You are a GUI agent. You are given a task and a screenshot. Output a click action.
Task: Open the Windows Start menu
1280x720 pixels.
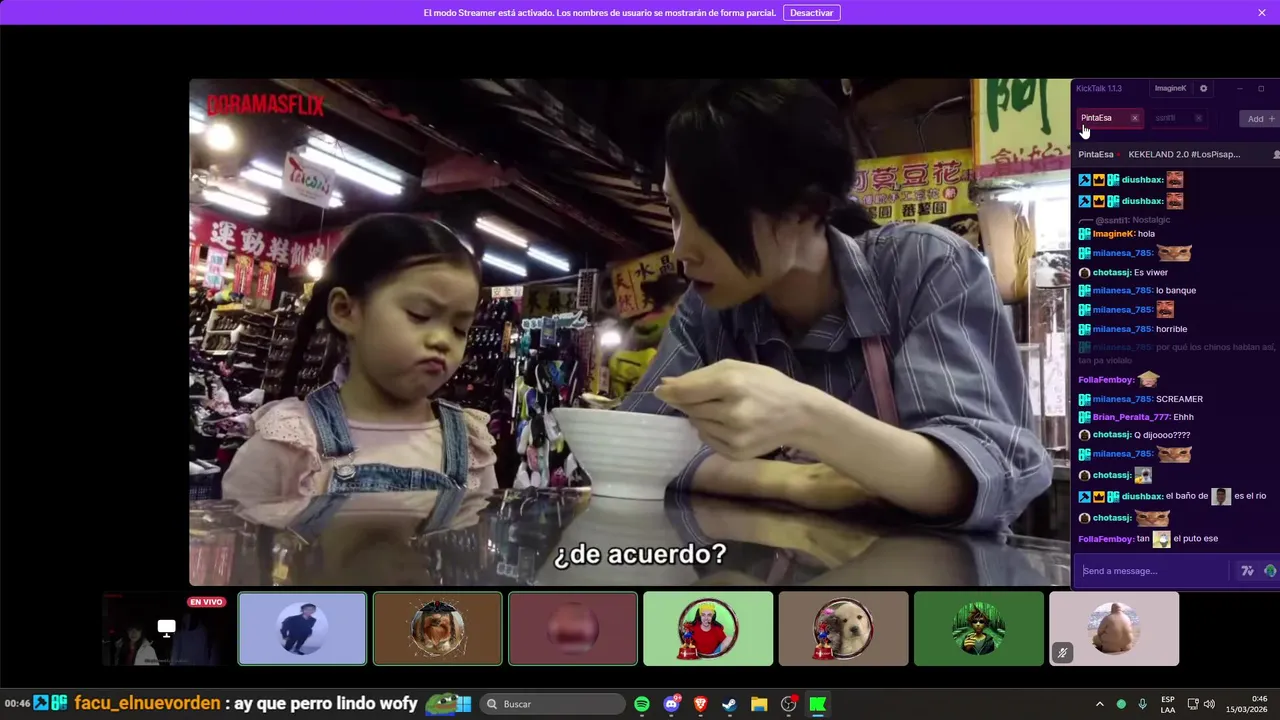click(463, 704)
